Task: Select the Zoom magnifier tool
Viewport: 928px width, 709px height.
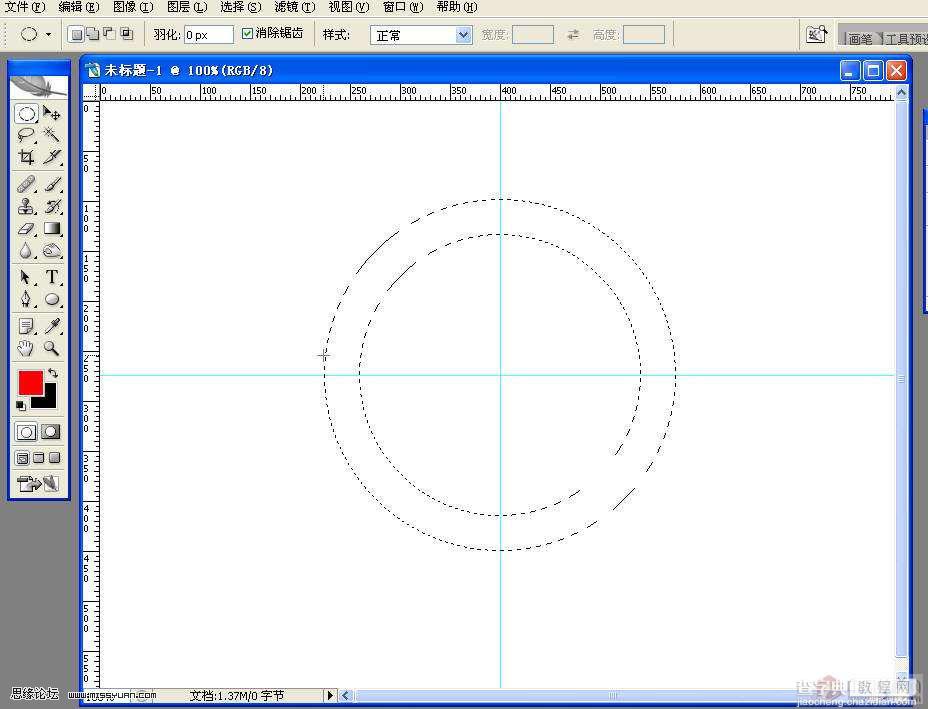Action: (52, 348)
